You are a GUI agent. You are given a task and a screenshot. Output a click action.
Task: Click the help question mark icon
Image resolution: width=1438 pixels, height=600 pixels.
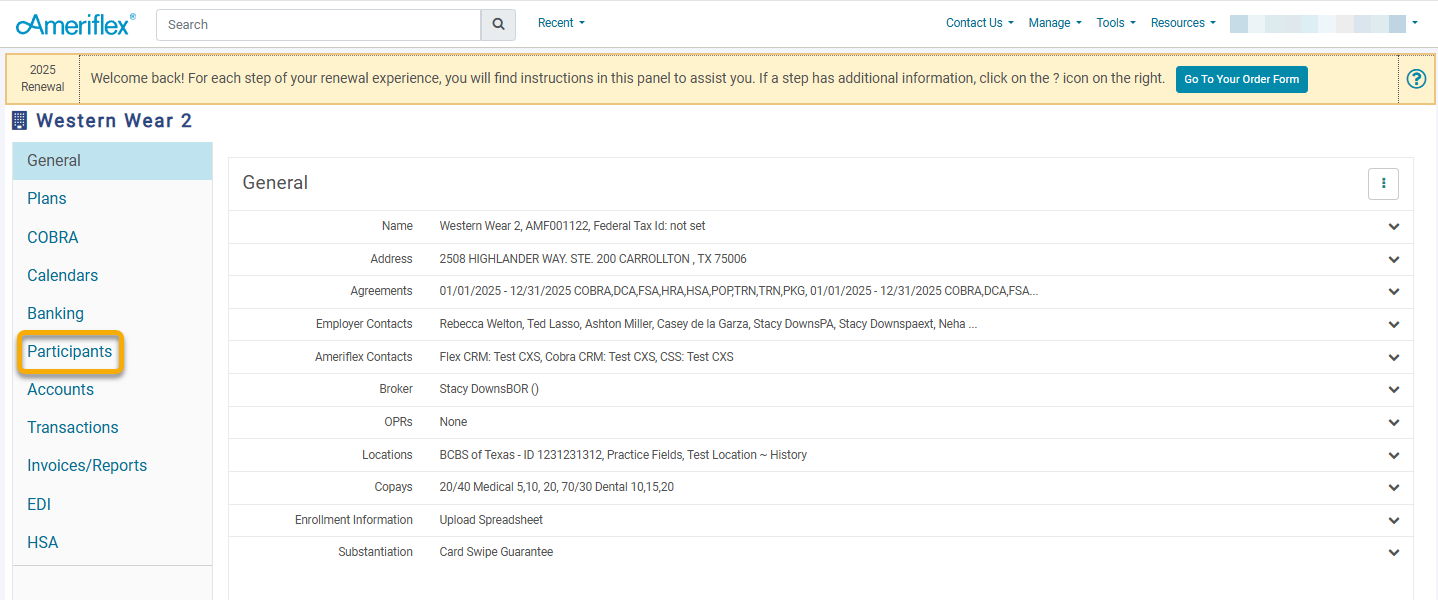1416,79
